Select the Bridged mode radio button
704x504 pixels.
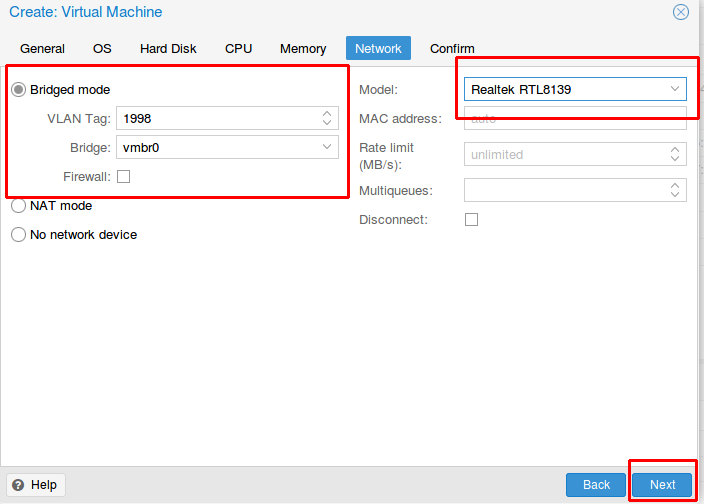point(18,90)
